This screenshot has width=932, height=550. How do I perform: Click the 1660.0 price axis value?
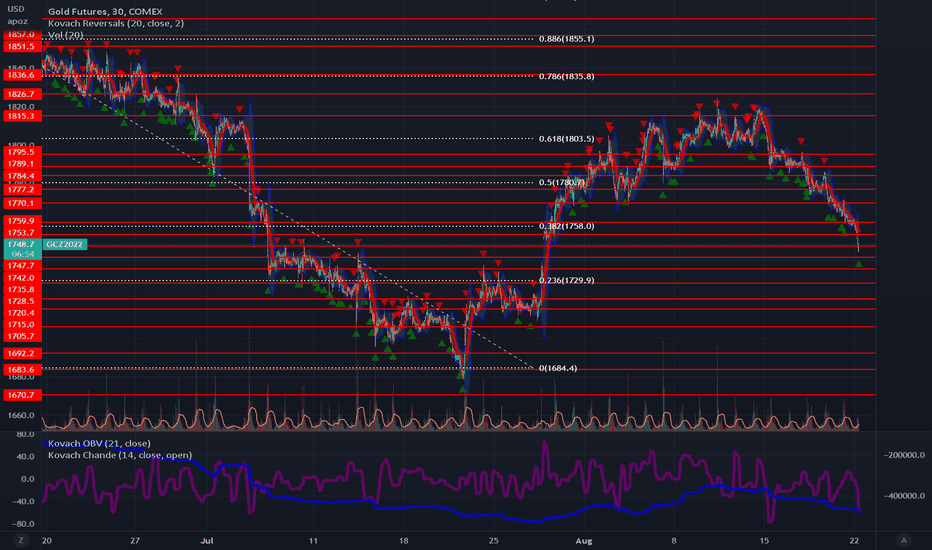tap(21, 415)
